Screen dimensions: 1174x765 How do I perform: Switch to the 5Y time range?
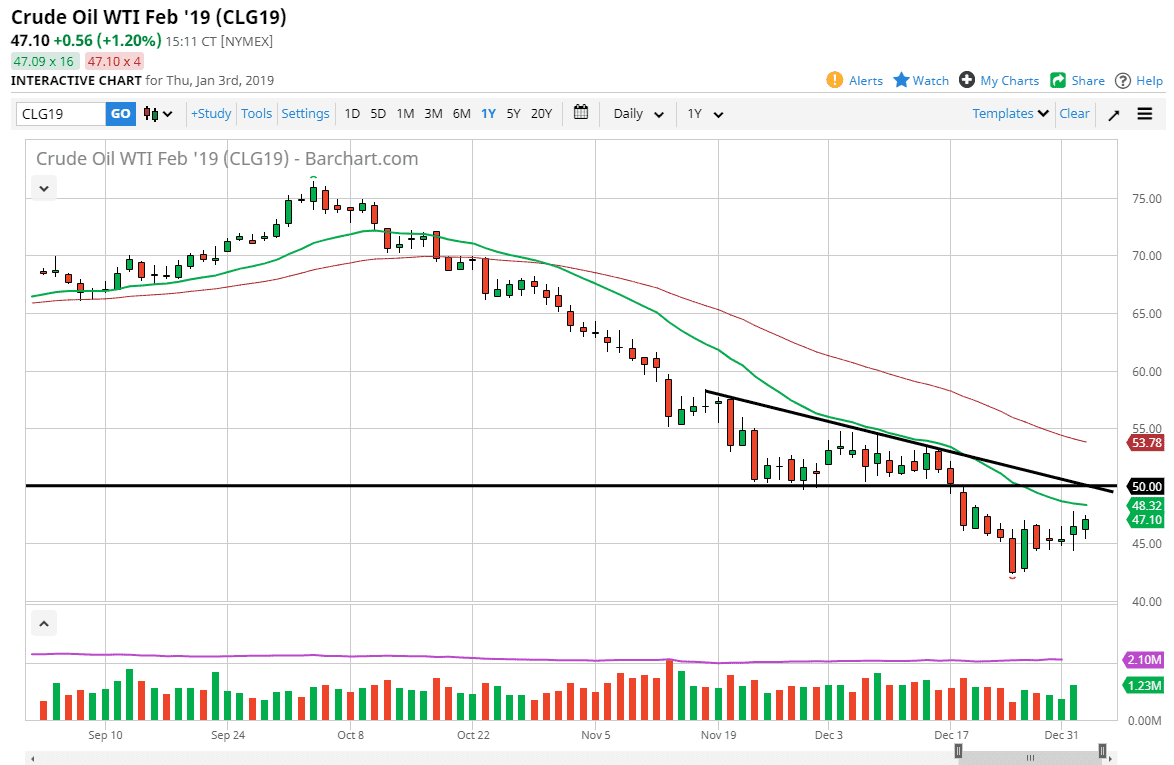(x=513, y=114)
